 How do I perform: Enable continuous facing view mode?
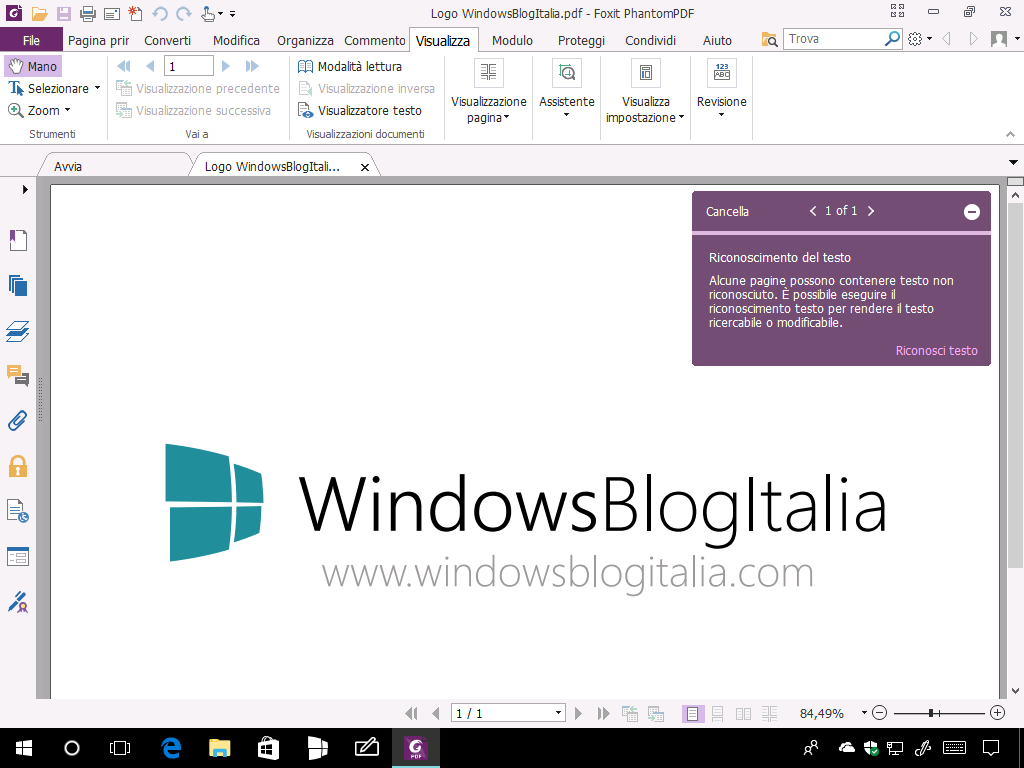[769, 713]
